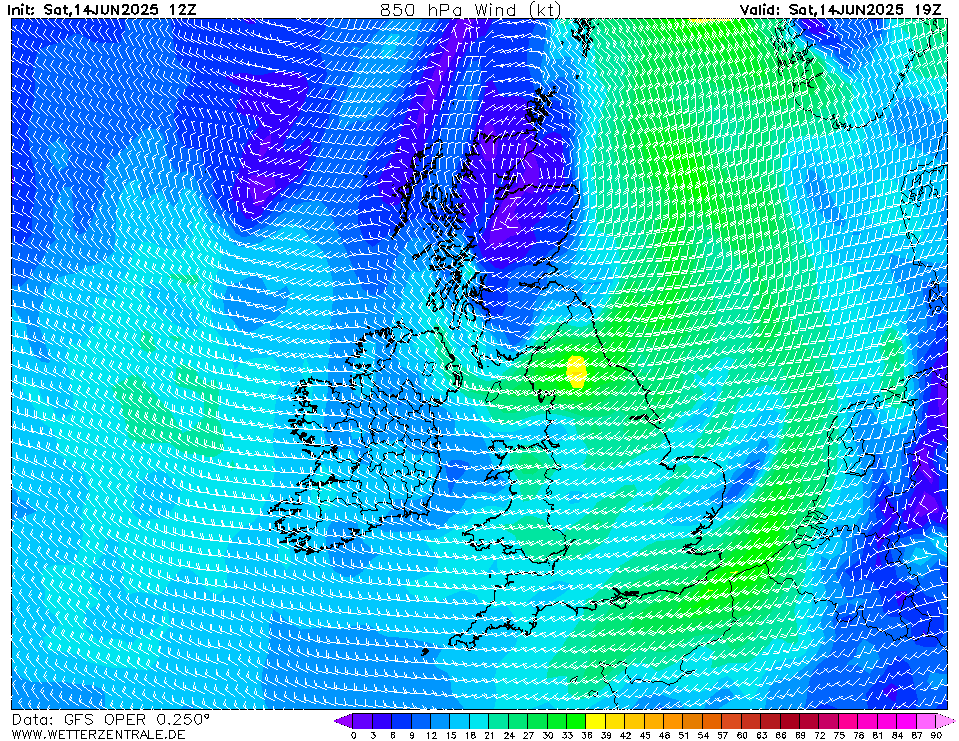
Task: Click the purple left arrow of the color scale
Action: [x=343, y=721]
